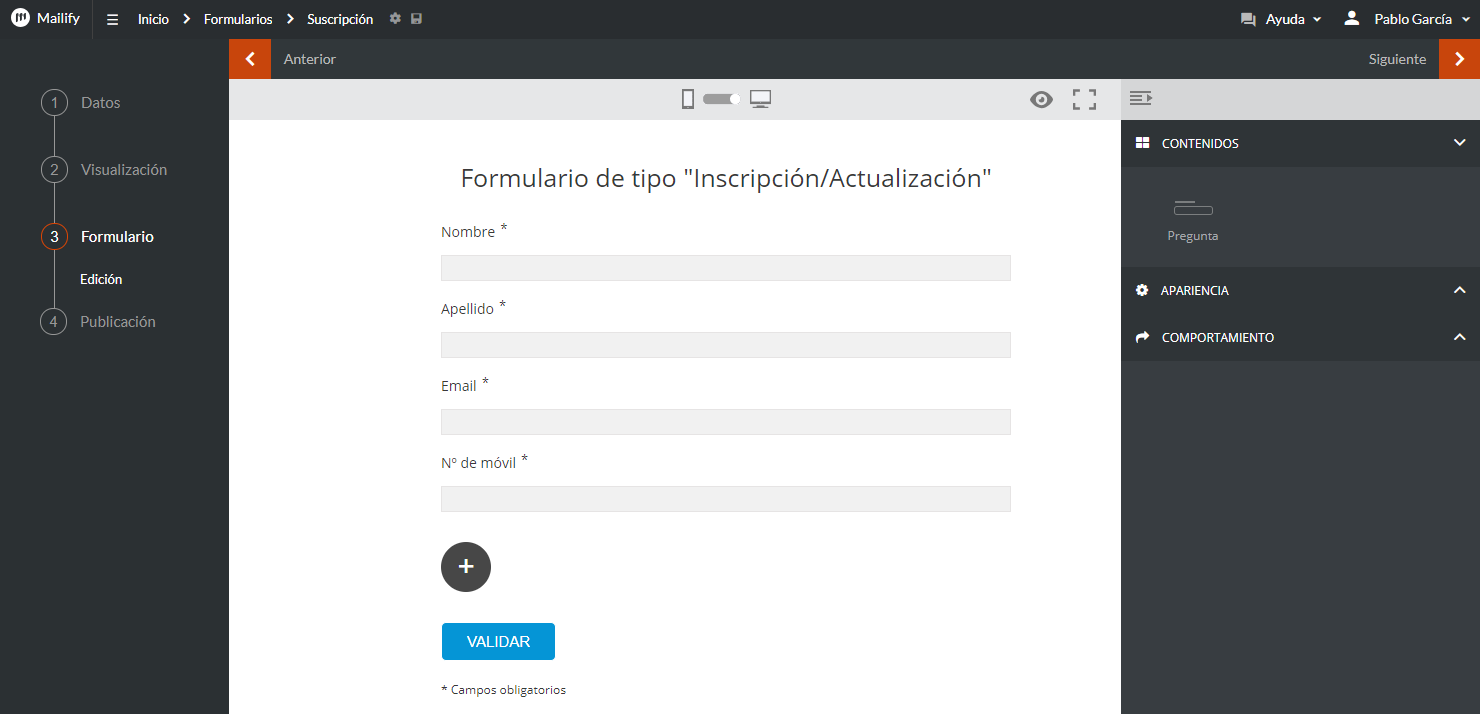This screenshot has width=1480, height=714.
Task: Open the Ayuda dropdown menu
Action: (1281, 19)
